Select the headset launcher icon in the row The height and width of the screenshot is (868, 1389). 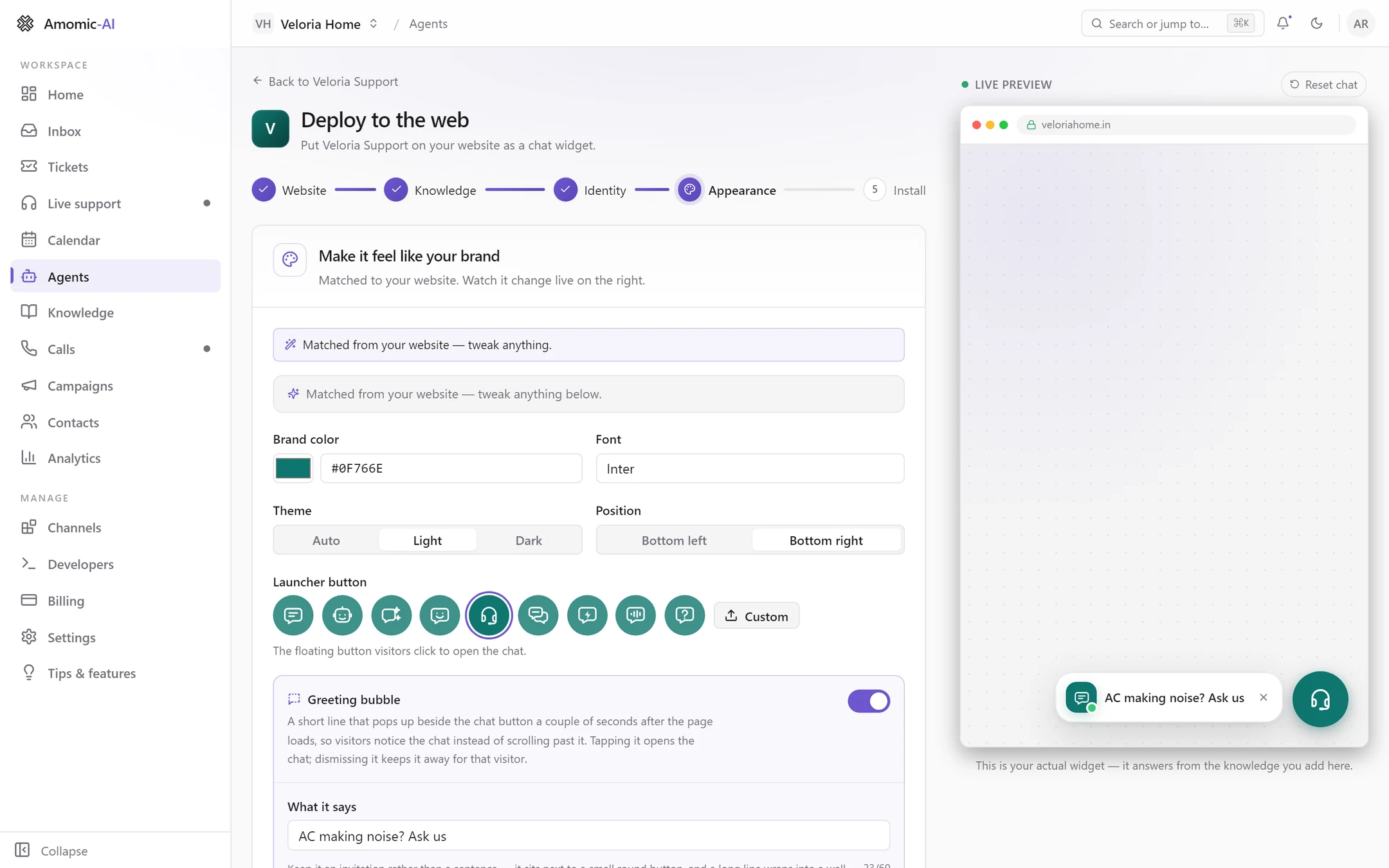tap(489, 615)
